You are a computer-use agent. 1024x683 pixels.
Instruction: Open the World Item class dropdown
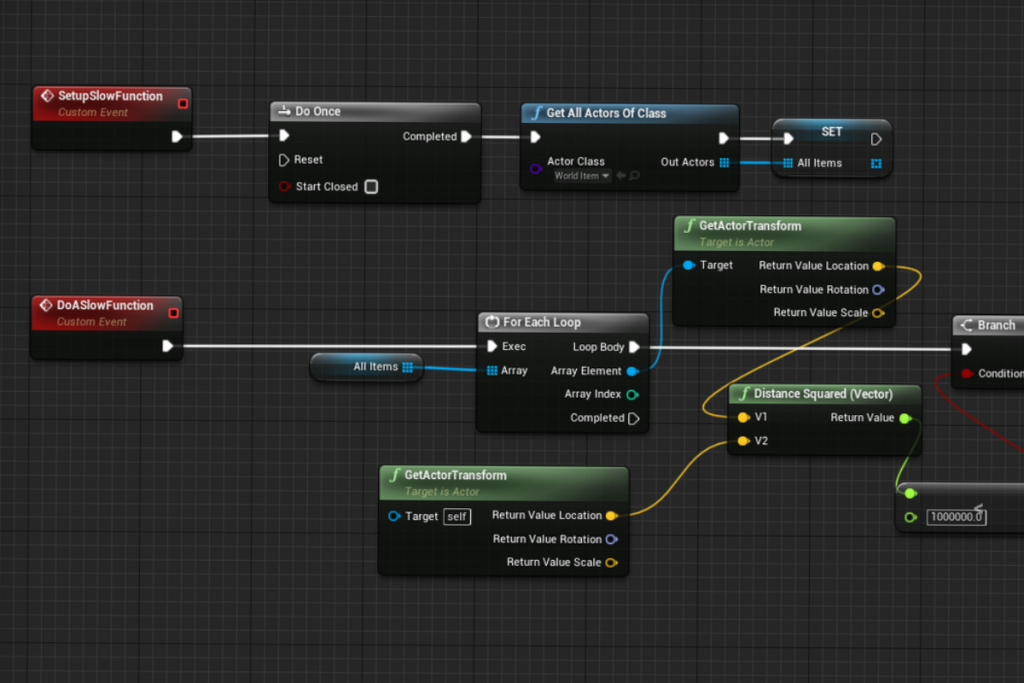(582, 177)
